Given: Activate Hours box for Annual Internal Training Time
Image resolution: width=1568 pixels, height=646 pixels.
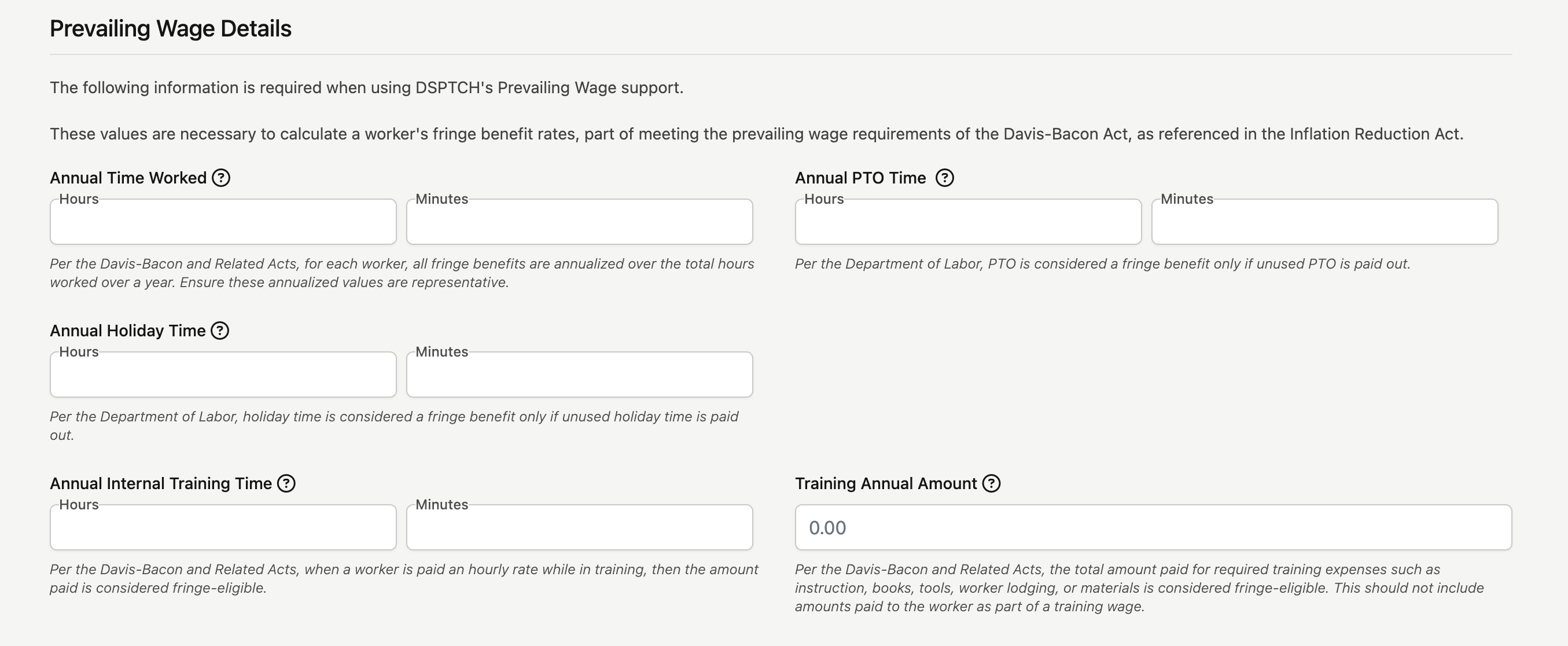Looking at the screenshot, I should pos(223,527).
